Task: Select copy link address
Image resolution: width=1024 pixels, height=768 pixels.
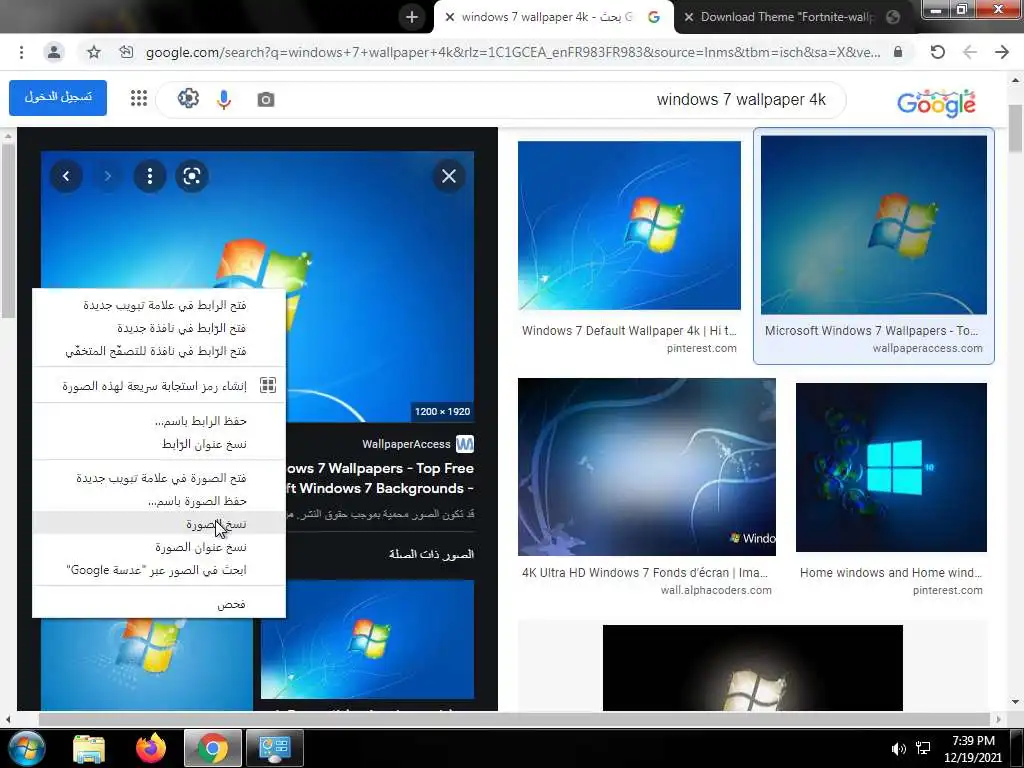Action: (159, 444)
